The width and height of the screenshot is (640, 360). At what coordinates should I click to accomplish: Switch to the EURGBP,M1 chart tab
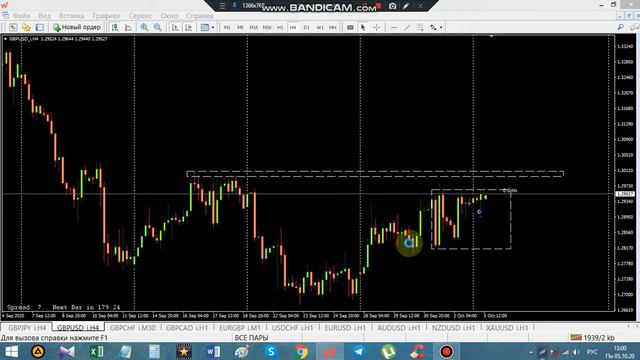(x=240, y=327)
